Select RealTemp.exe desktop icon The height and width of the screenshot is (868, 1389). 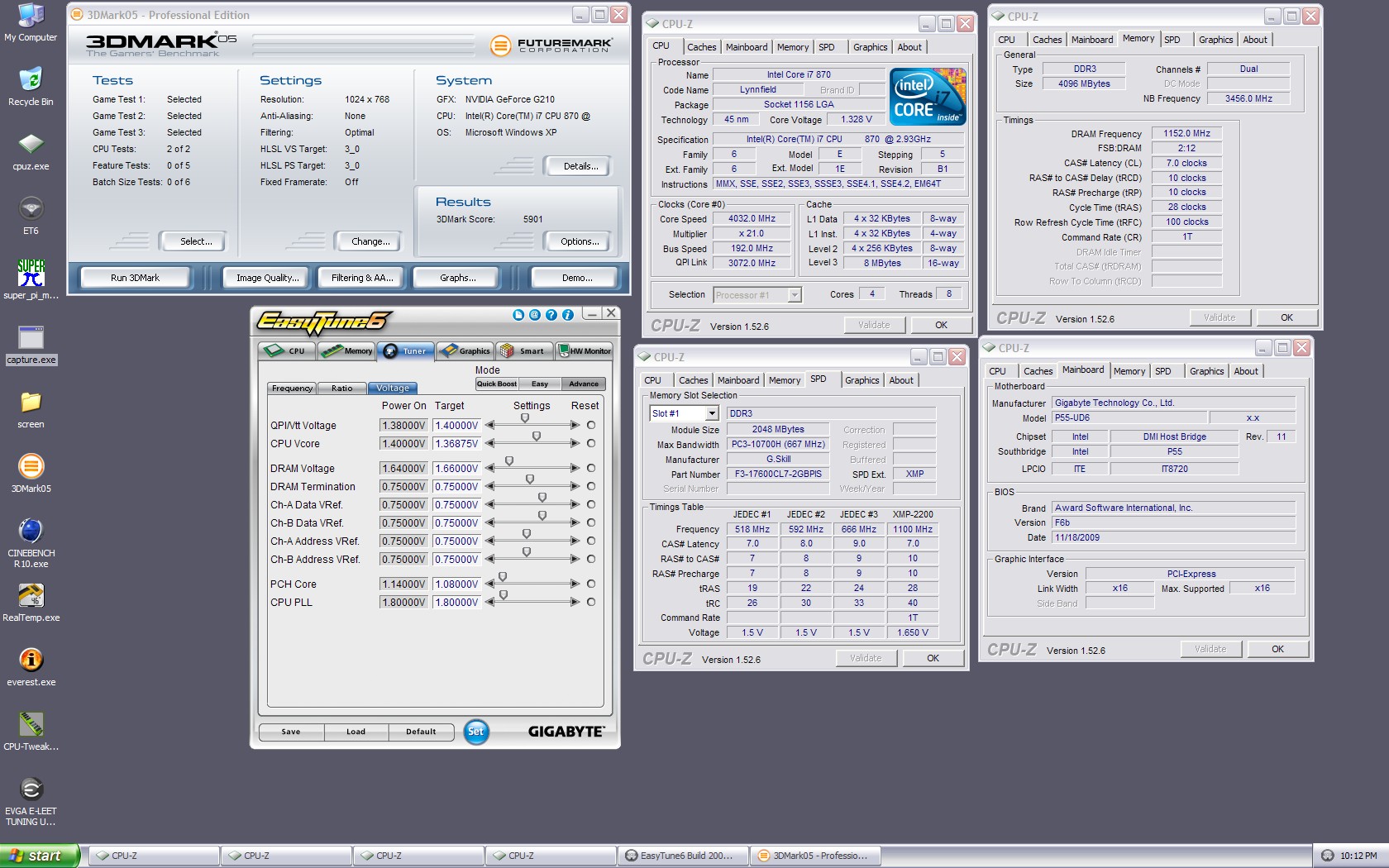pyautogui.click(x=31, y=603)
